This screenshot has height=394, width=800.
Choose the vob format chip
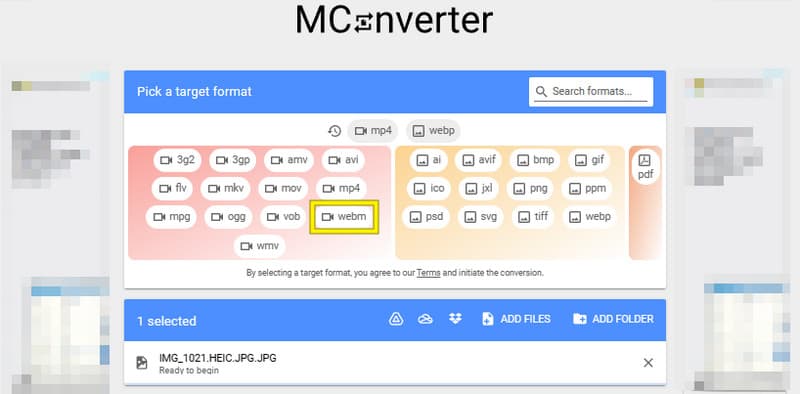click(283, 217)
